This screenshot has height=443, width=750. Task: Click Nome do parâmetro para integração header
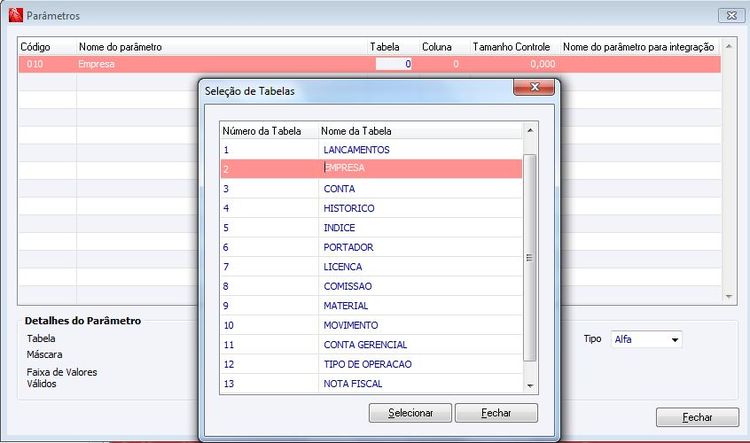(640, 47)
